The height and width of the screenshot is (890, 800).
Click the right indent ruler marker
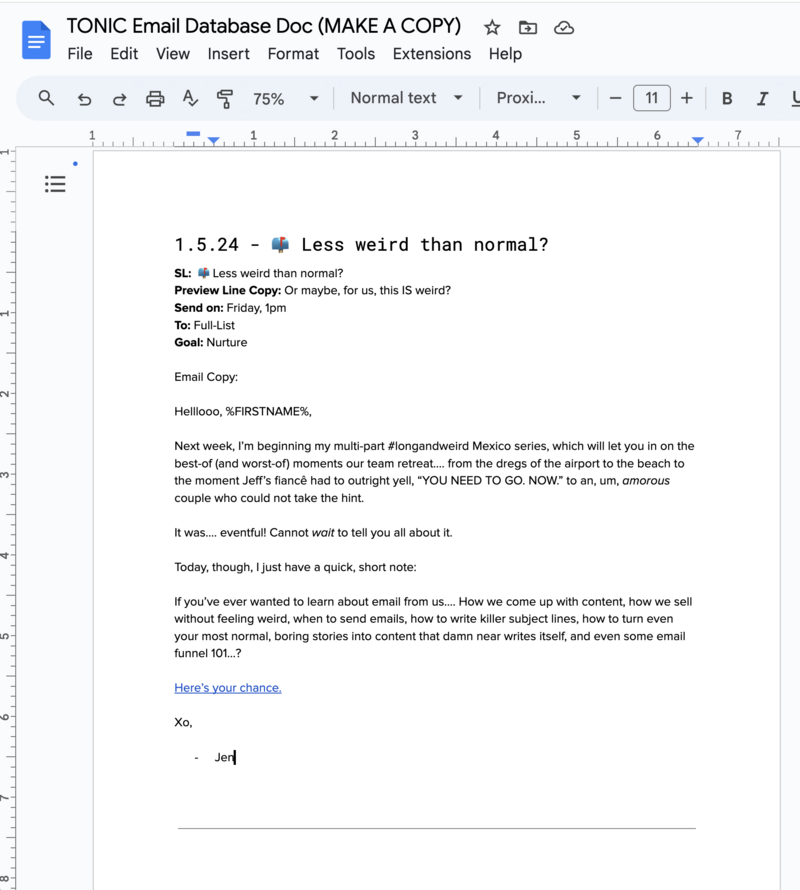tap(698, 140)
